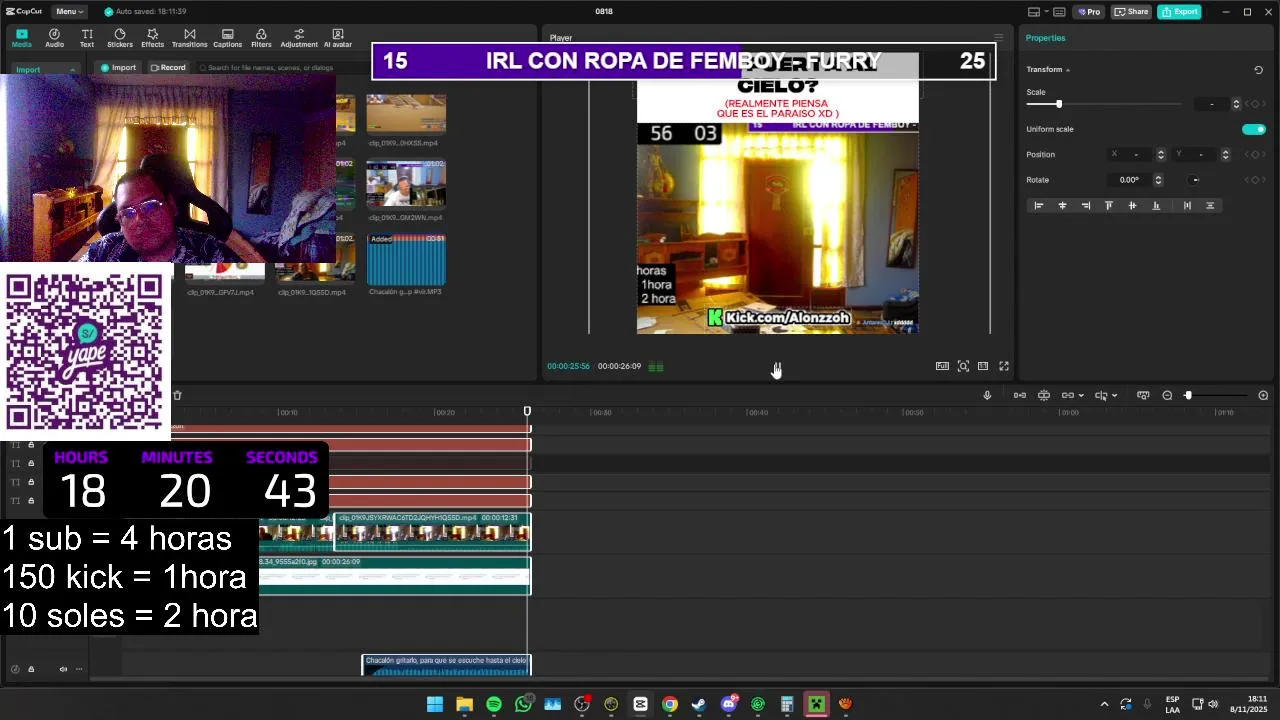Screen dimensions: 1280x720
Task: Open the Filters tab
Action: coord(261,38)
